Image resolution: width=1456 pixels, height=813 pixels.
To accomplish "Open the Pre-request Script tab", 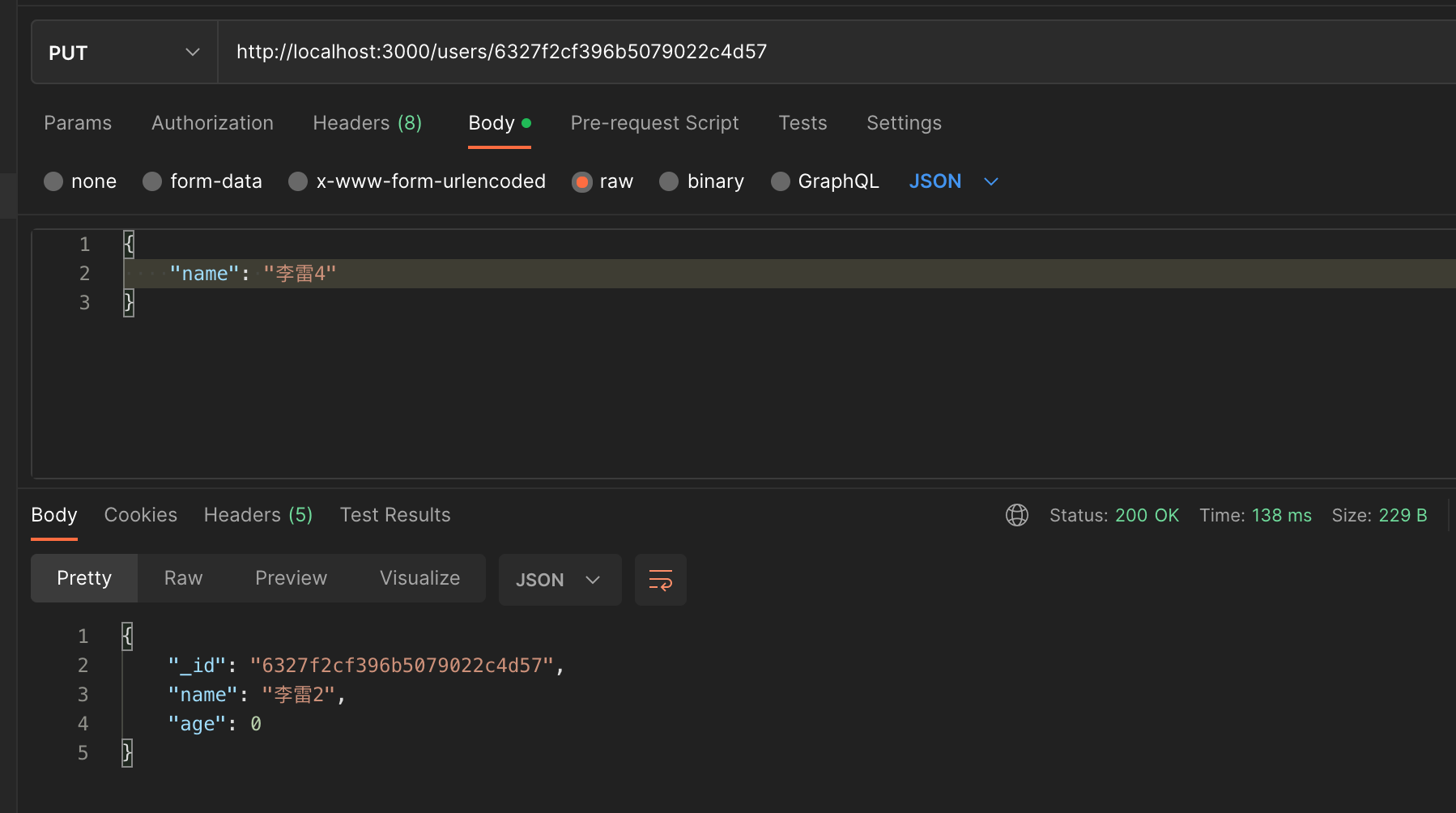I will (654, 123).
